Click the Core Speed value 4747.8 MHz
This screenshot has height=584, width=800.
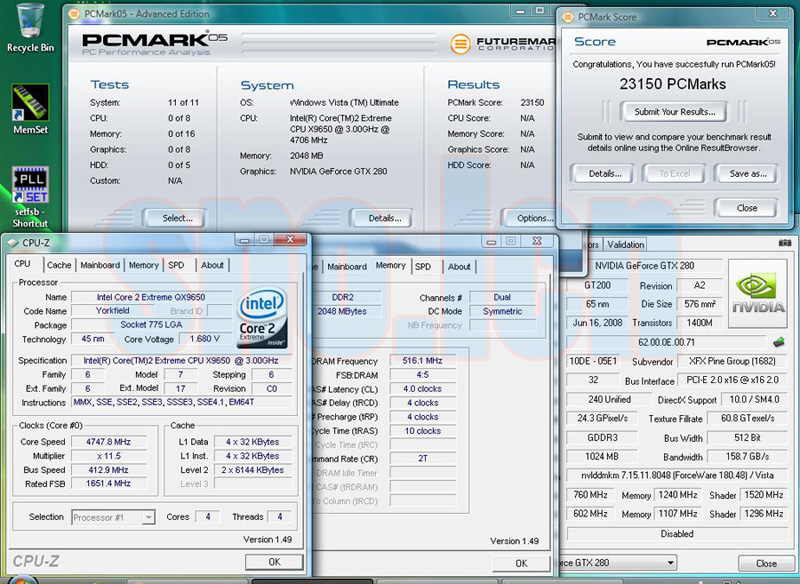(108, 442)
